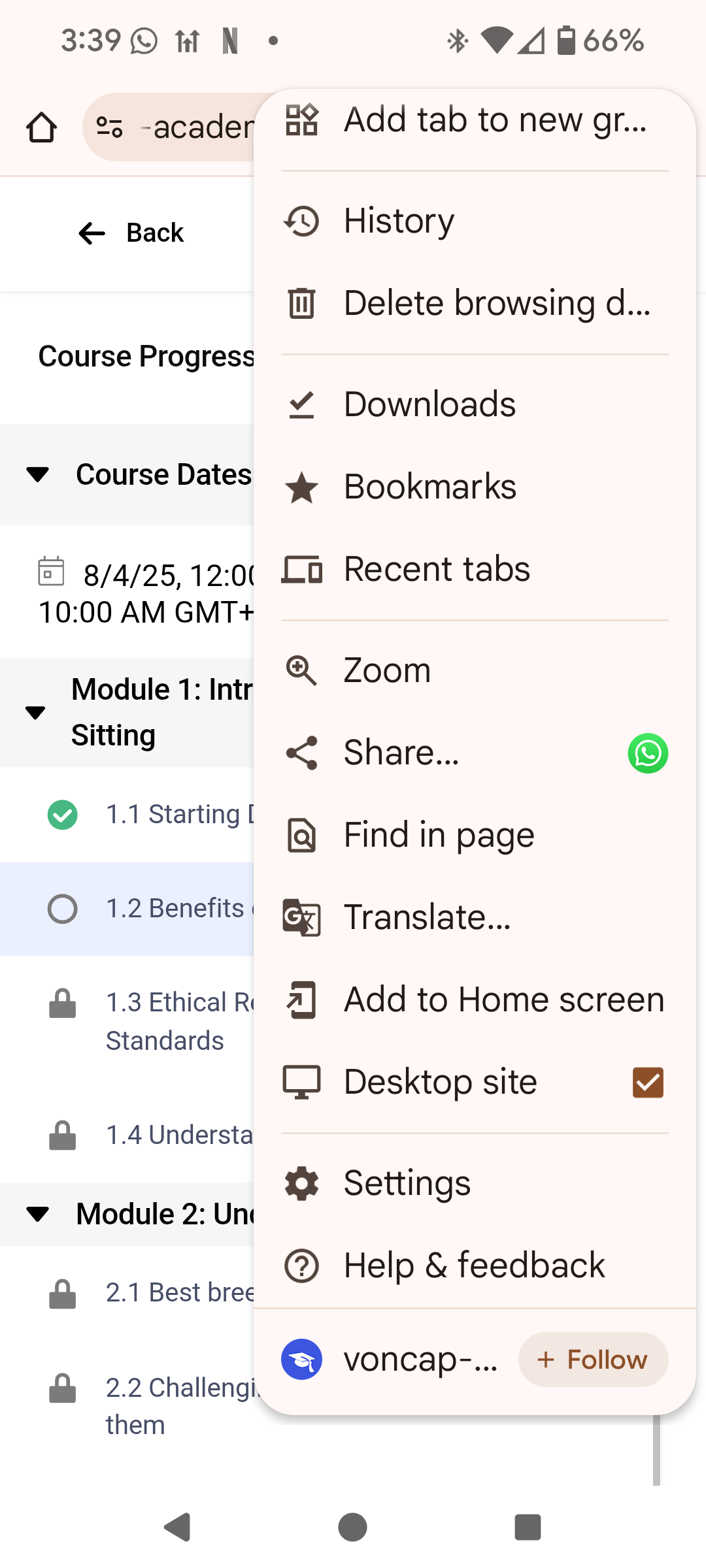Tap green check on lesson 1.1
The height and width of the screenshot is (1568, 706).
point(63,815)
